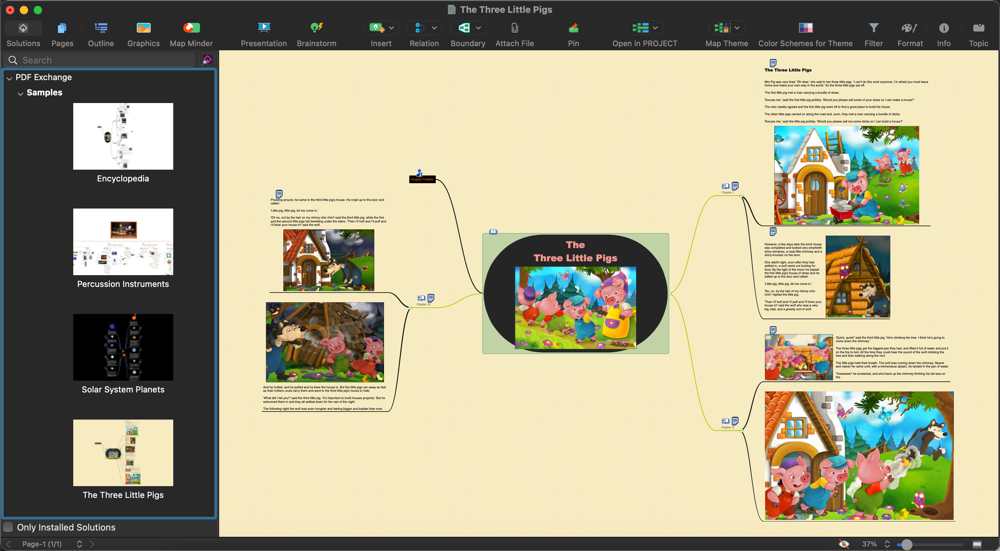Click the note icon on Chapter 1 topic
This screenshot has height=551, width=1000.
(735, 186)
